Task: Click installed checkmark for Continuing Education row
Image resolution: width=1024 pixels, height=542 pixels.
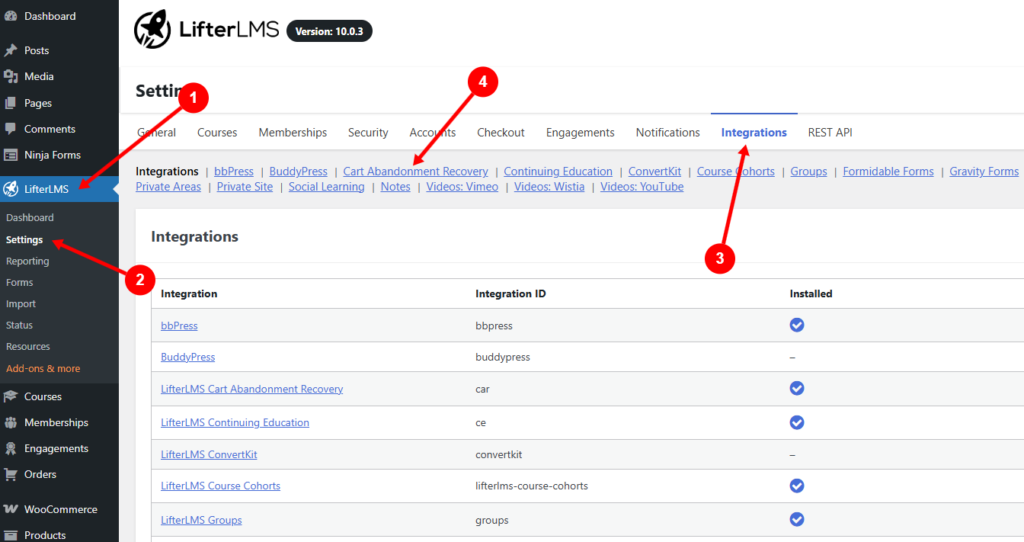Action: [x=797, y=422]
